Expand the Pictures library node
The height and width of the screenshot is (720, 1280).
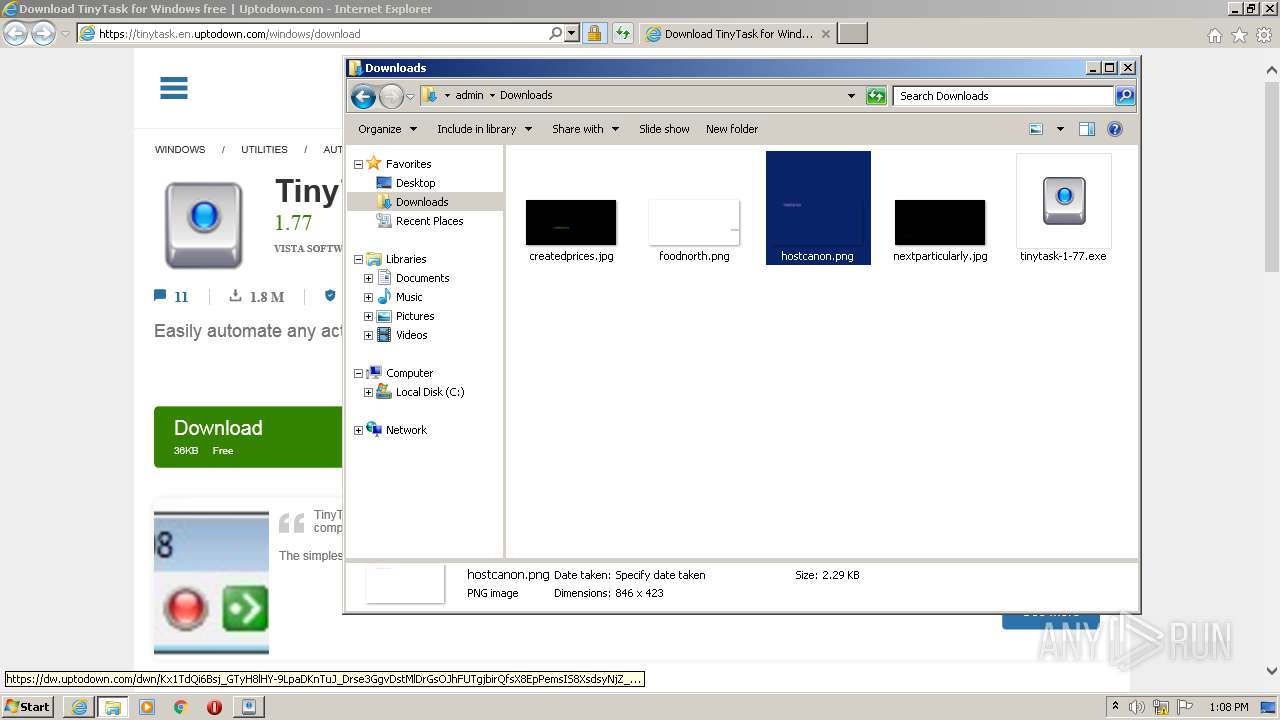[368, 316]
